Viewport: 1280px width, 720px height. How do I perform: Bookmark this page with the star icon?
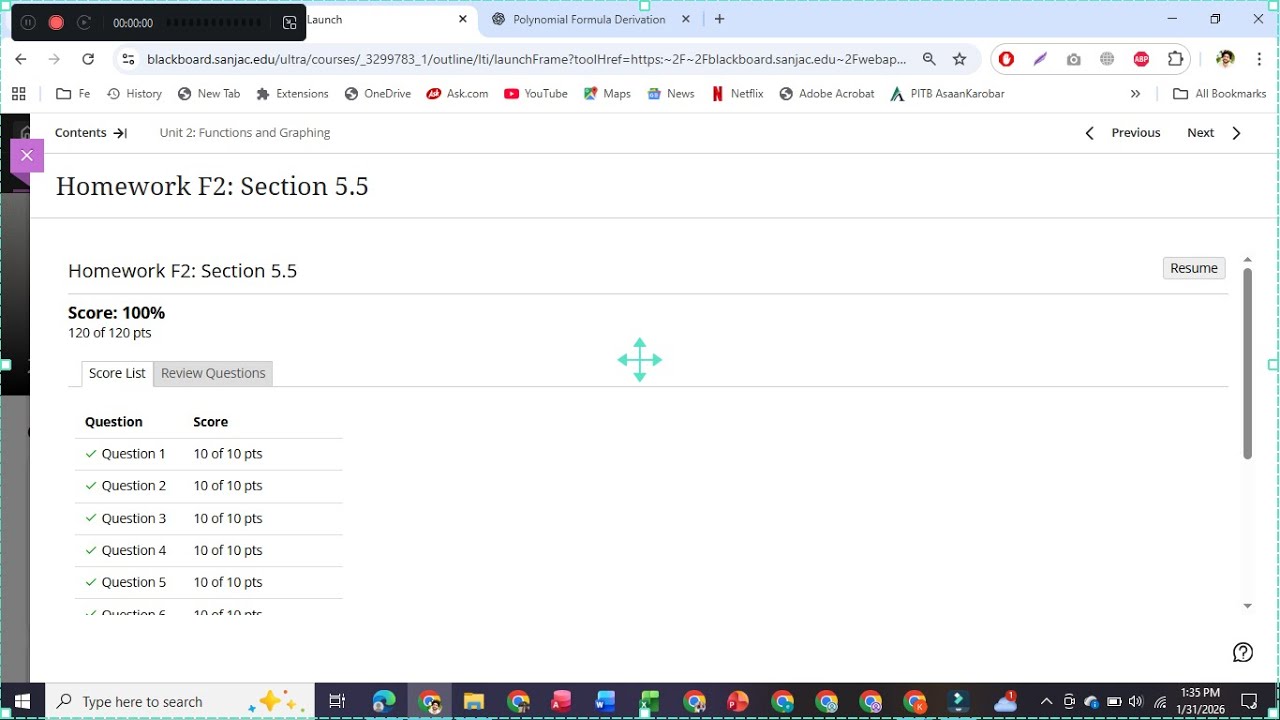click(960, 59)
